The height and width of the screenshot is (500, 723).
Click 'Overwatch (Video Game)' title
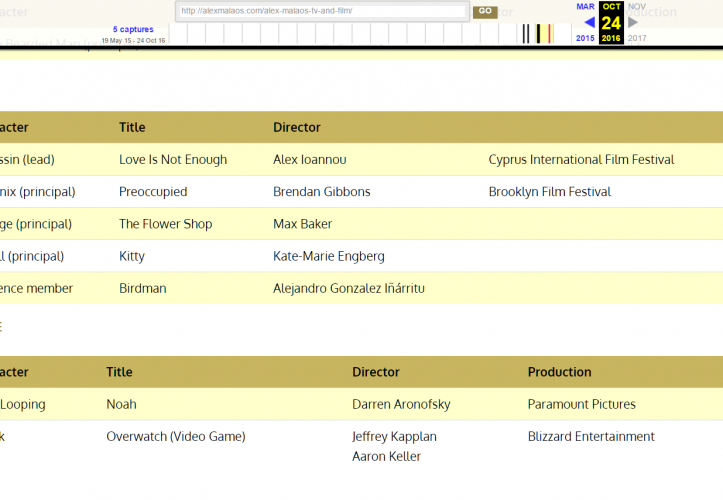tap(176, 436)
